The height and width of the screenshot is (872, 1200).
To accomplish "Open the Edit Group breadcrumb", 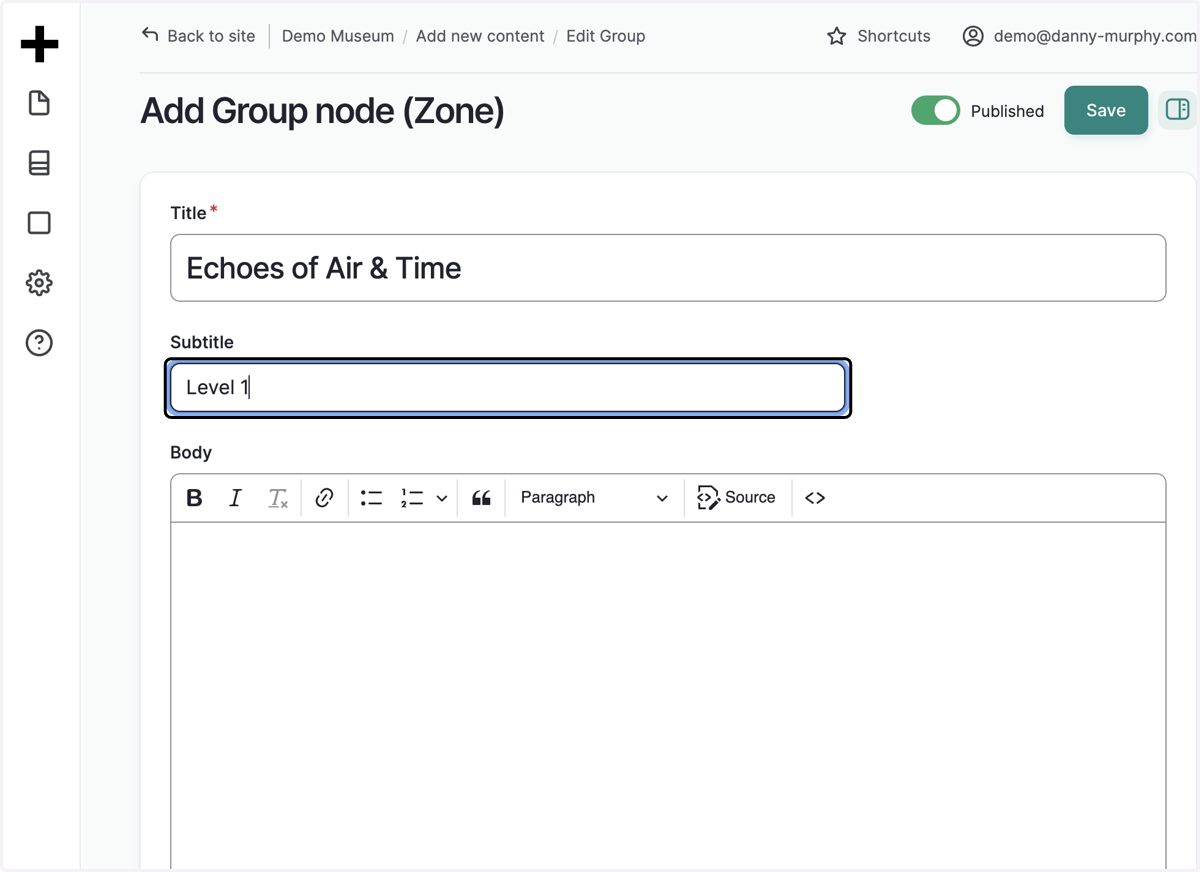I will pyautogui.click(x=606, y=36).
